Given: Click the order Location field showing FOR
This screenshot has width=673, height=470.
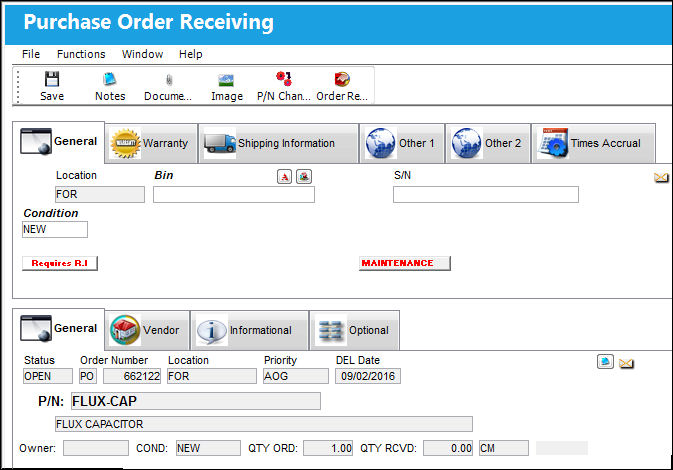Looking at the screenshot, I should pyautogui.click(x=212, y=376).
